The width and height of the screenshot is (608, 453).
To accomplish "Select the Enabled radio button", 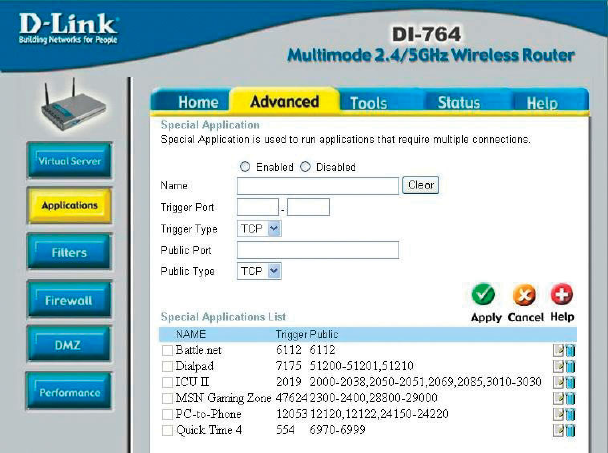I will pos(245,167).
